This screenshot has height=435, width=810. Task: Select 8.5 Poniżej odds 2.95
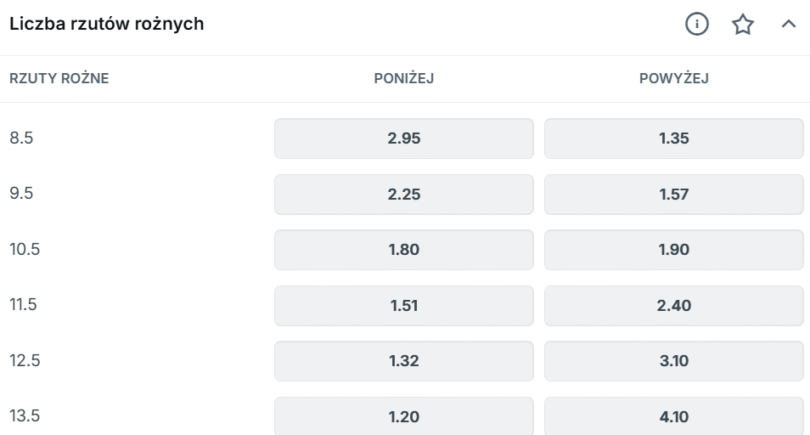(x=404, y=138)
